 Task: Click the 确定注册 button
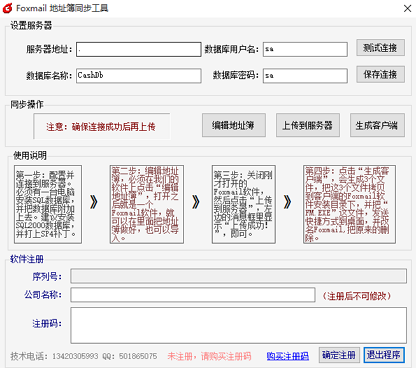(x=339, y=355)
